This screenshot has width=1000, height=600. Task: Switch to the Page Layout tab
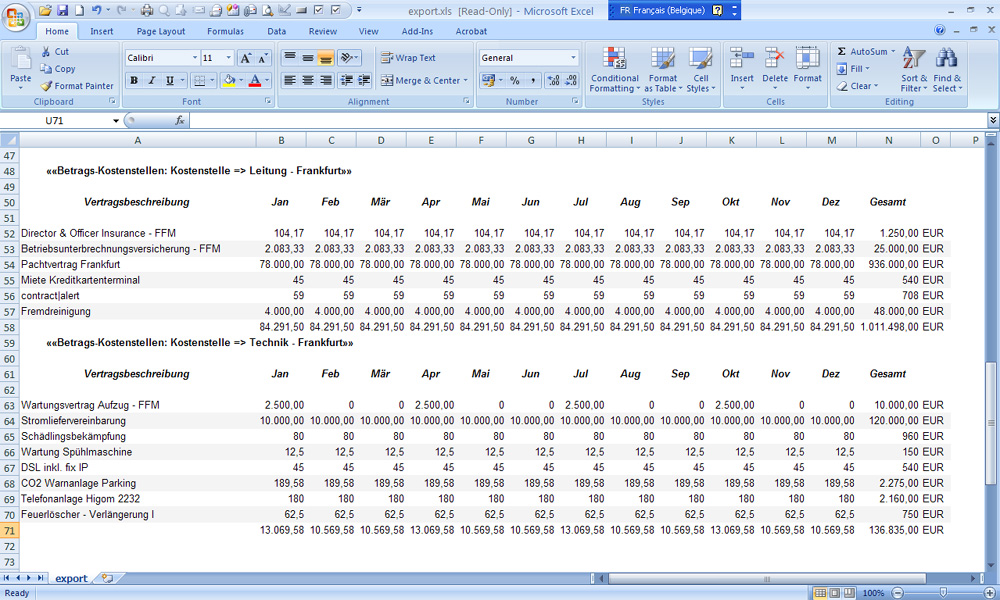click(x=160, y=31)
